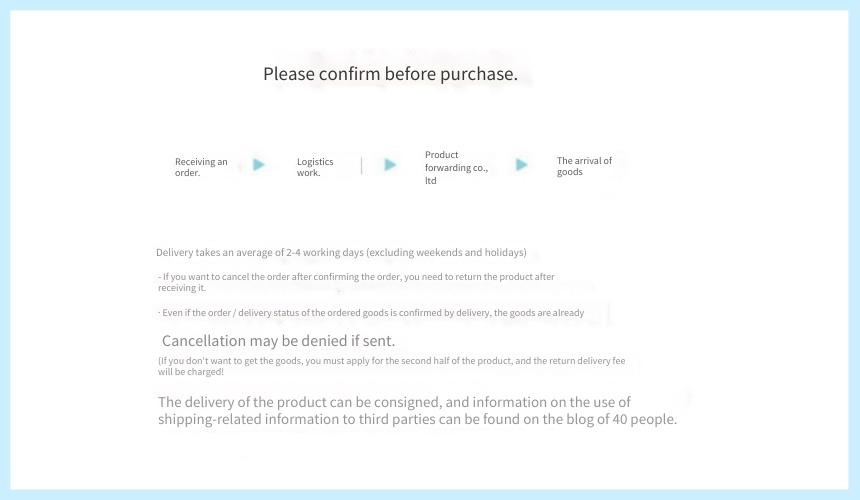Click the 'will be charged!' line ending
Screen dimensions: 860x500
tap(191, 372)
